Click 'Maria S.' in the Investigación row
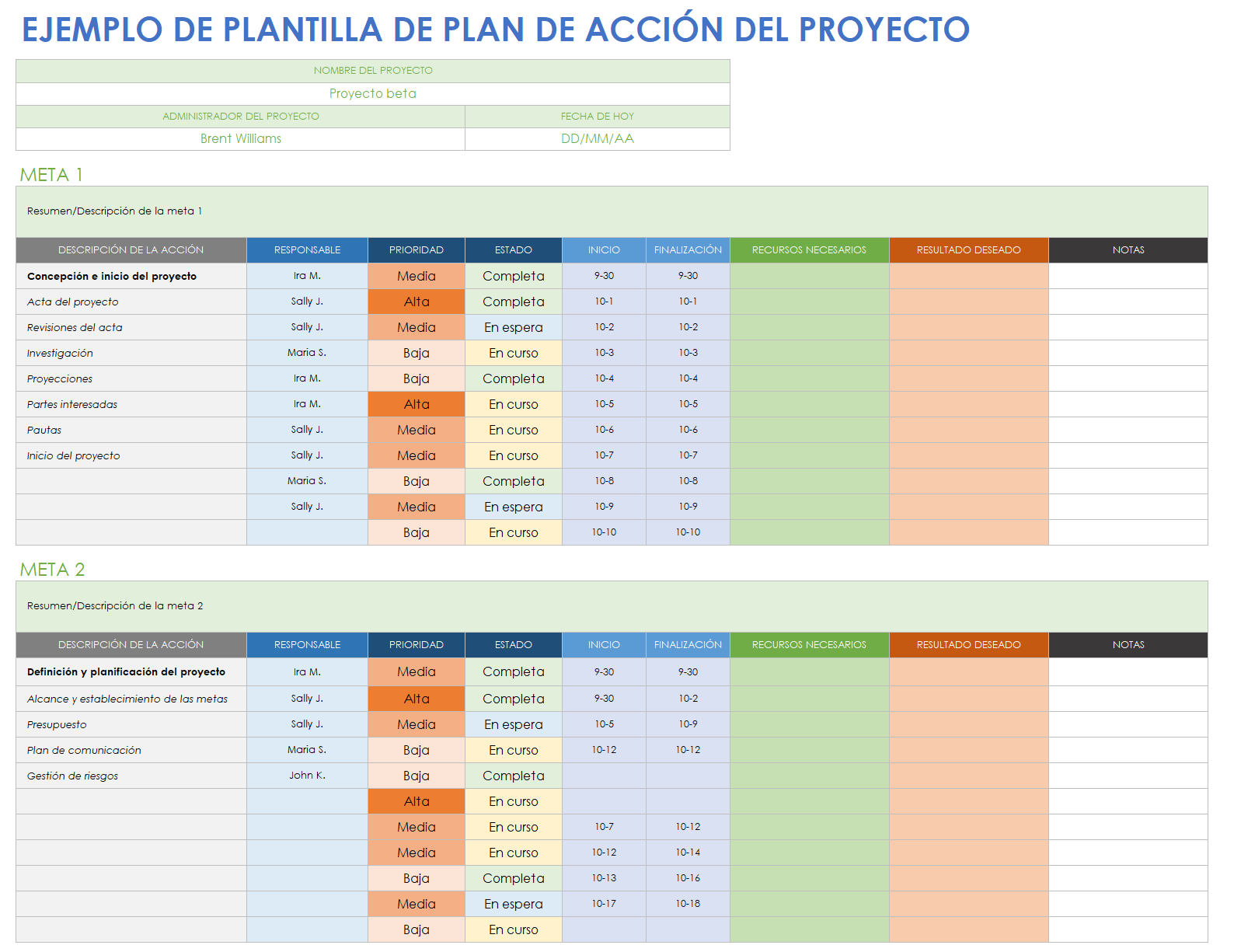Screen dimensions: 1234x952 (x=308, y=353)
